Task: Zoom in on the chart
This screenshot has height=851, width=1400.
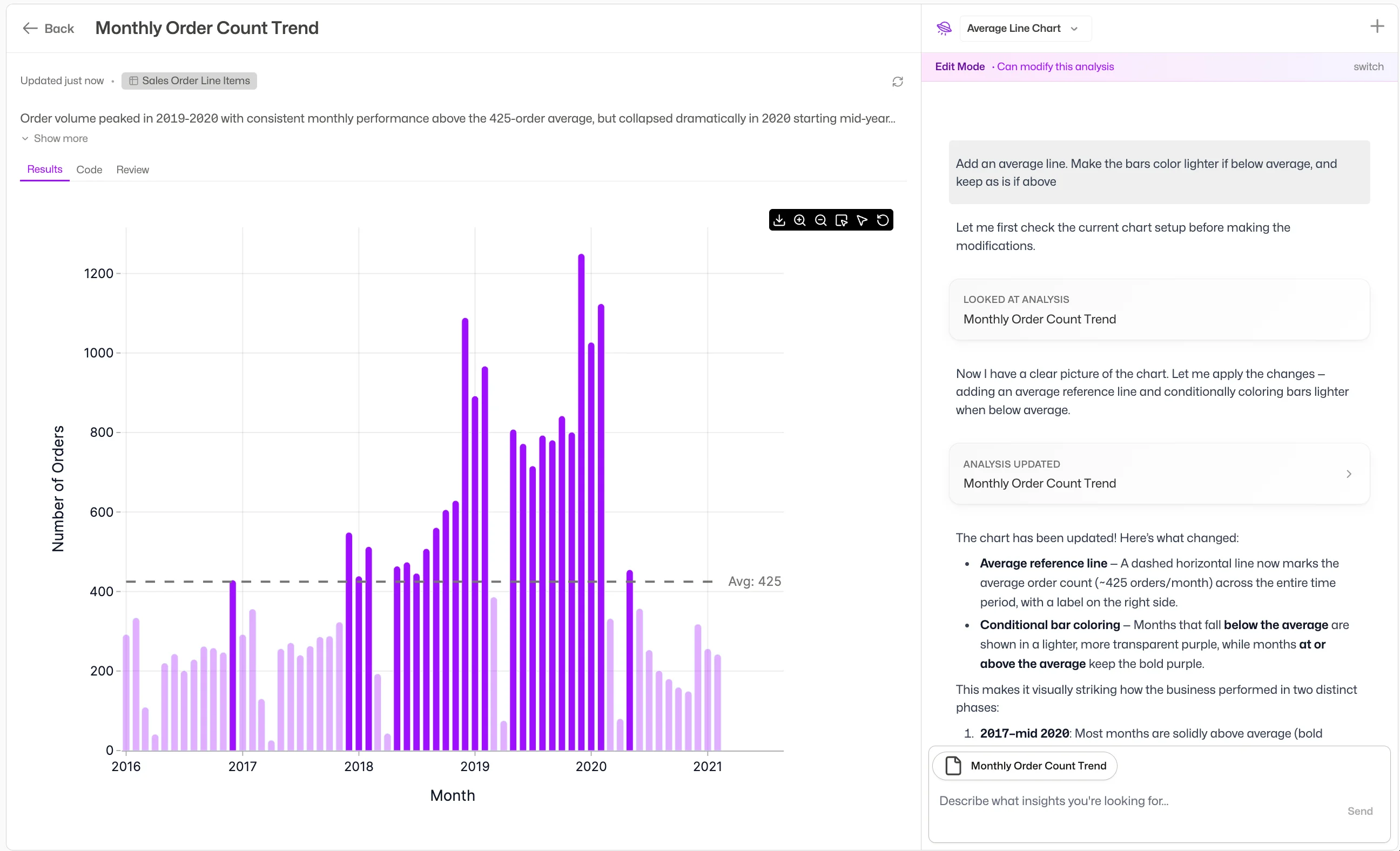Action: point(800,220)
